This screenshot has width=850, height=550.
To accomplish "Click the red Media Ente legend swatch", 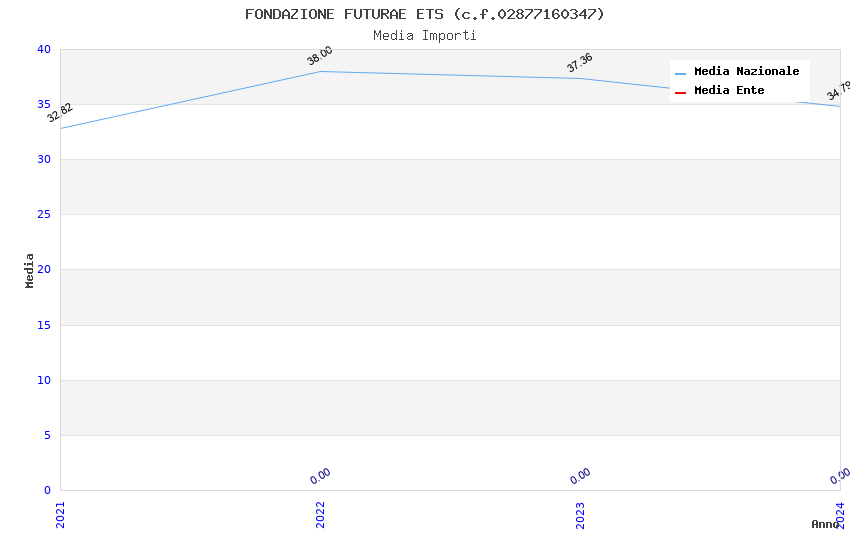I will pyautogui.click(x=680, y=92).
